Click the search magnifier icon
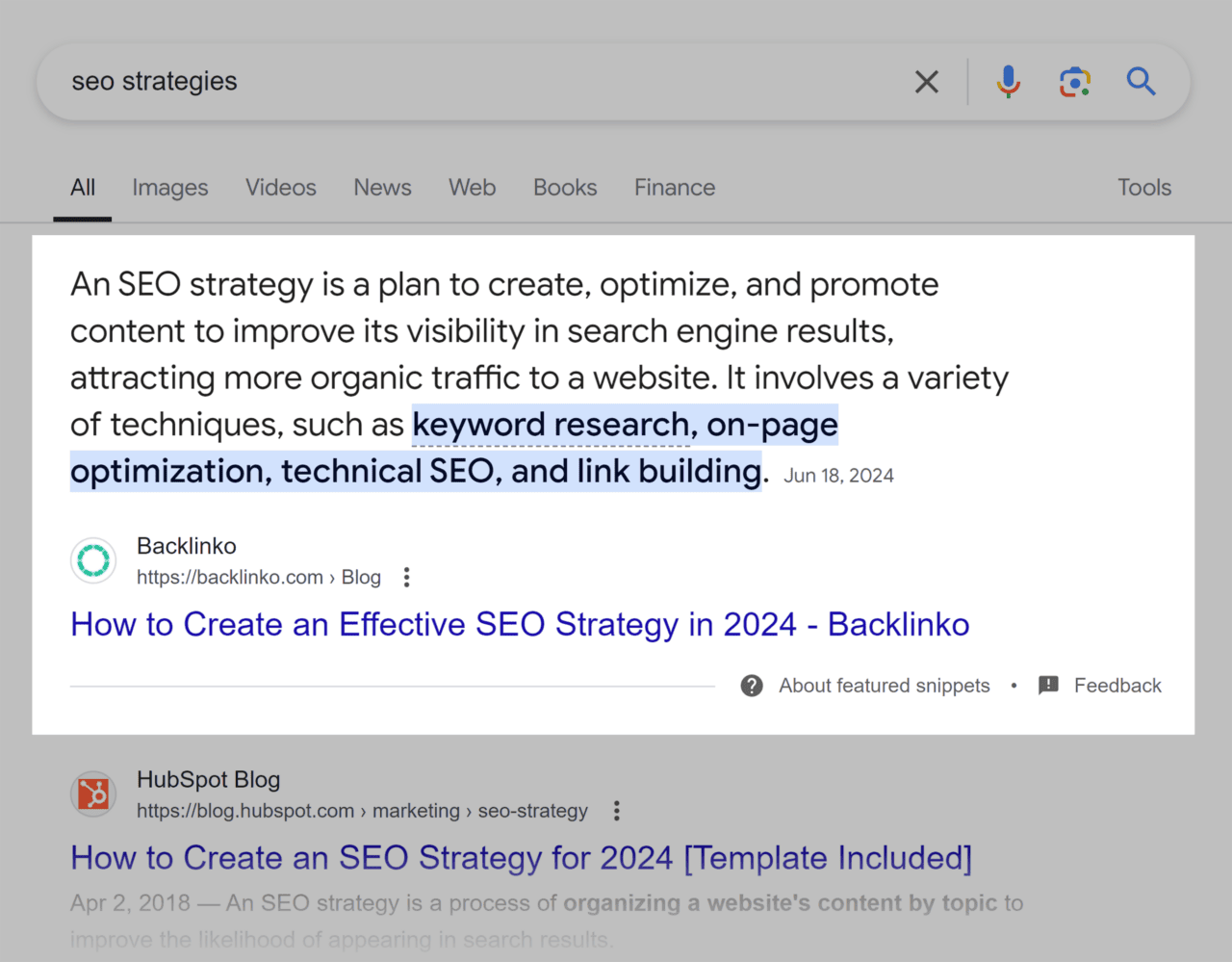Viewport: 1232px width, 962px height. [x=1141, y=82]
